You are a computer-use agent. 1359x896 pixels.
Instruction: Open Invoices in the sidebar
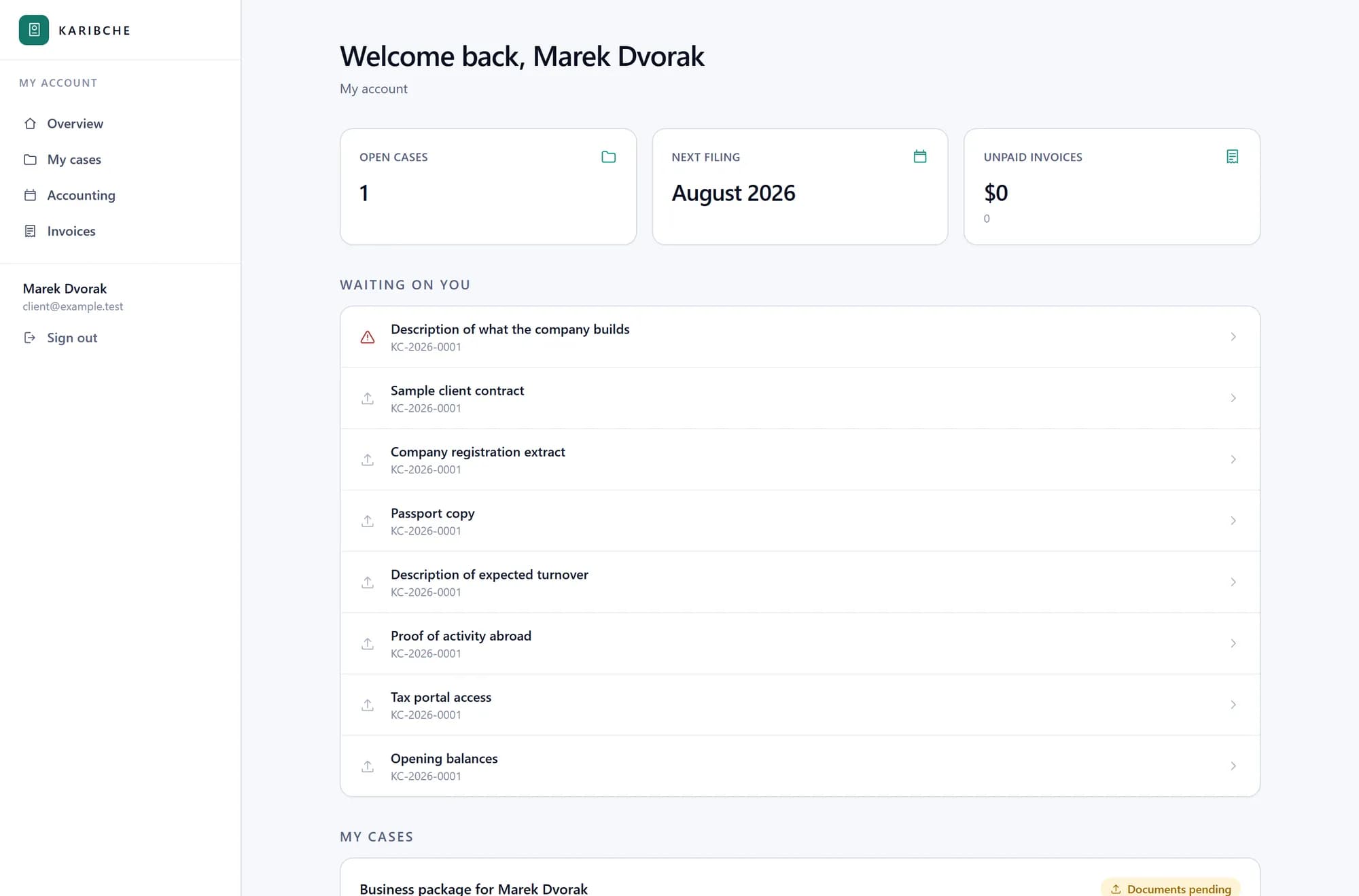[120, 231]
